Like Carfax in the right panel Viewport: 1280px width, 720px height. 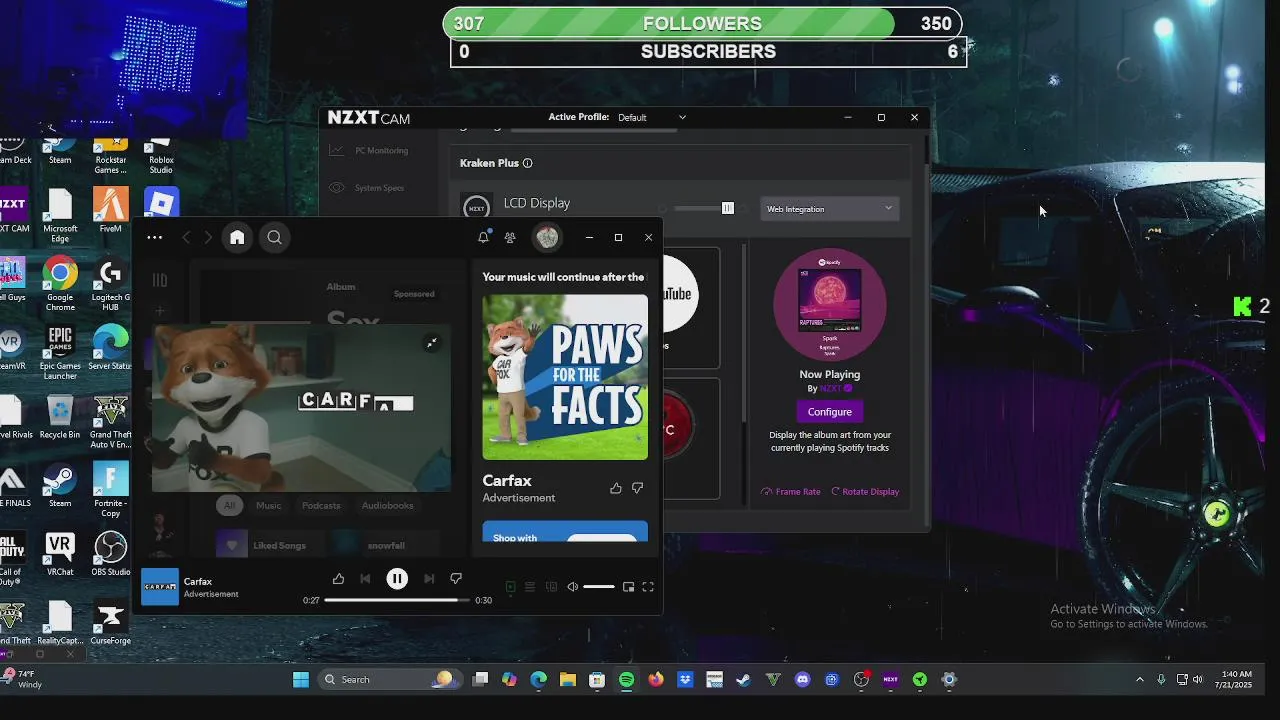point(615,488)
